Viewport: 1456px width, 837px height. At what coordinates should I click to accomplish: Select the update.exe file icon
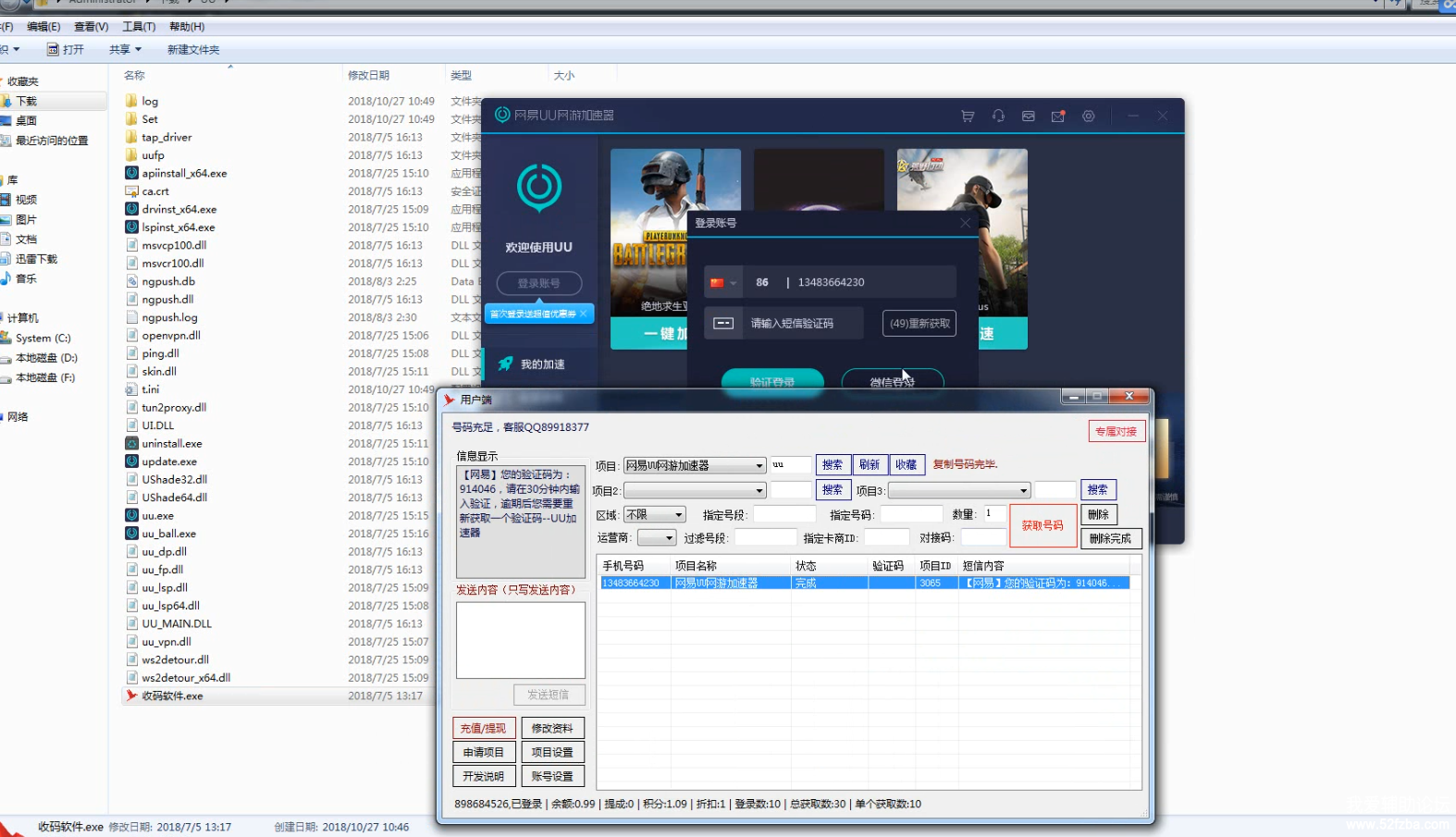pyautogui.click(x=132, y=462)
